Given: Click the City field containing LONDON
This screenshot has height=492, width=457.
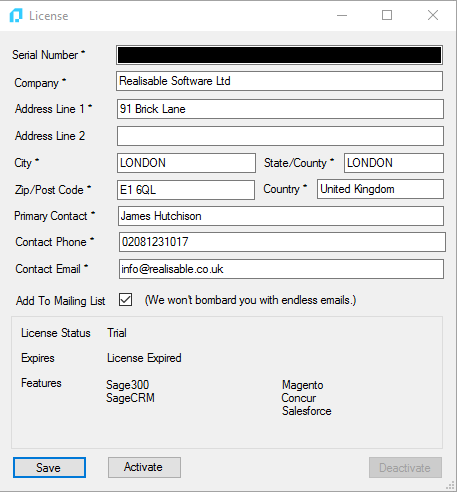Looking at the screenshot, I should point(186,163).
